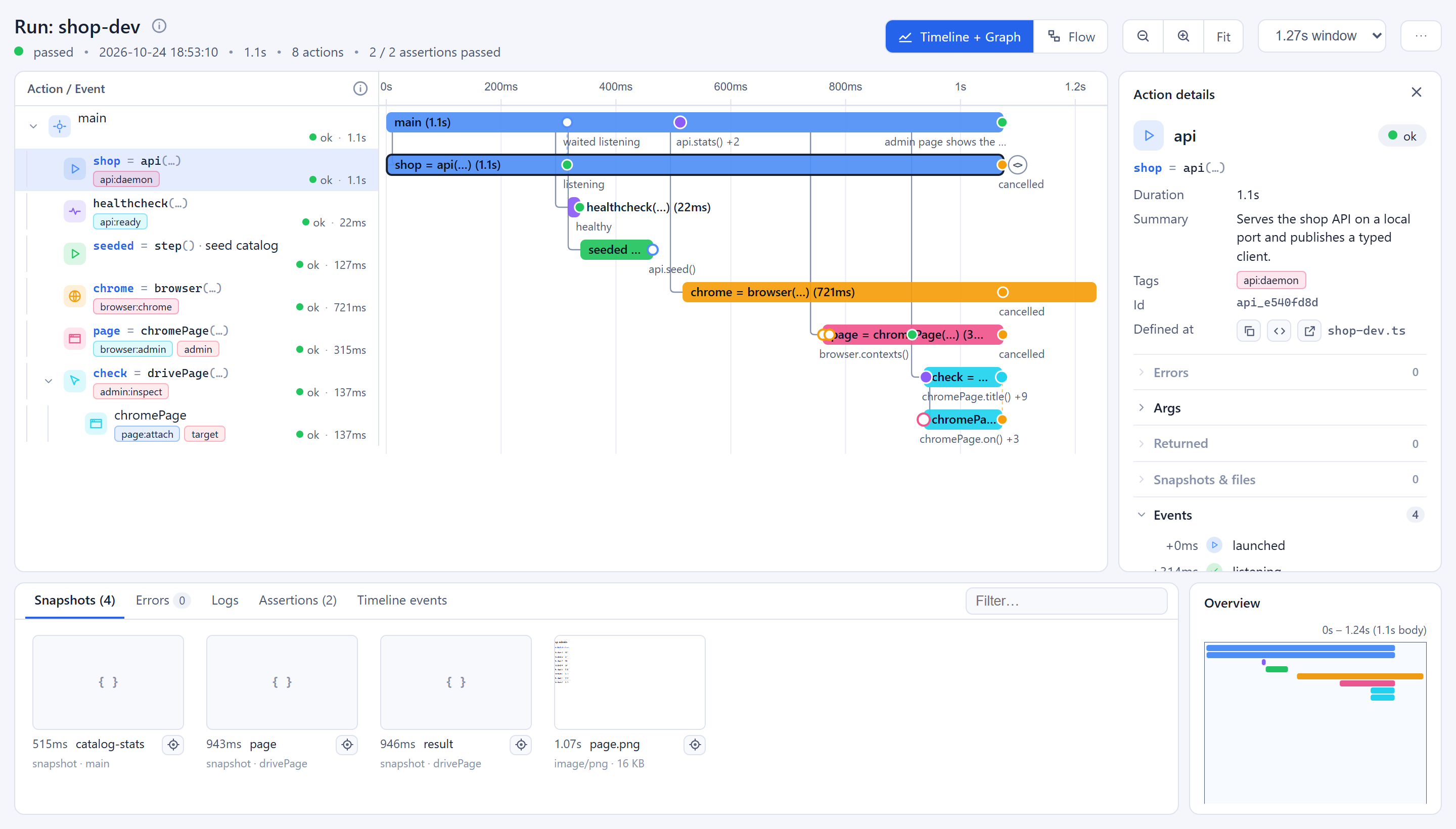Screen dimensions: 1456x829
Task: Select the seeded = step() seed catalog row
Action: [x=197, y=254]
